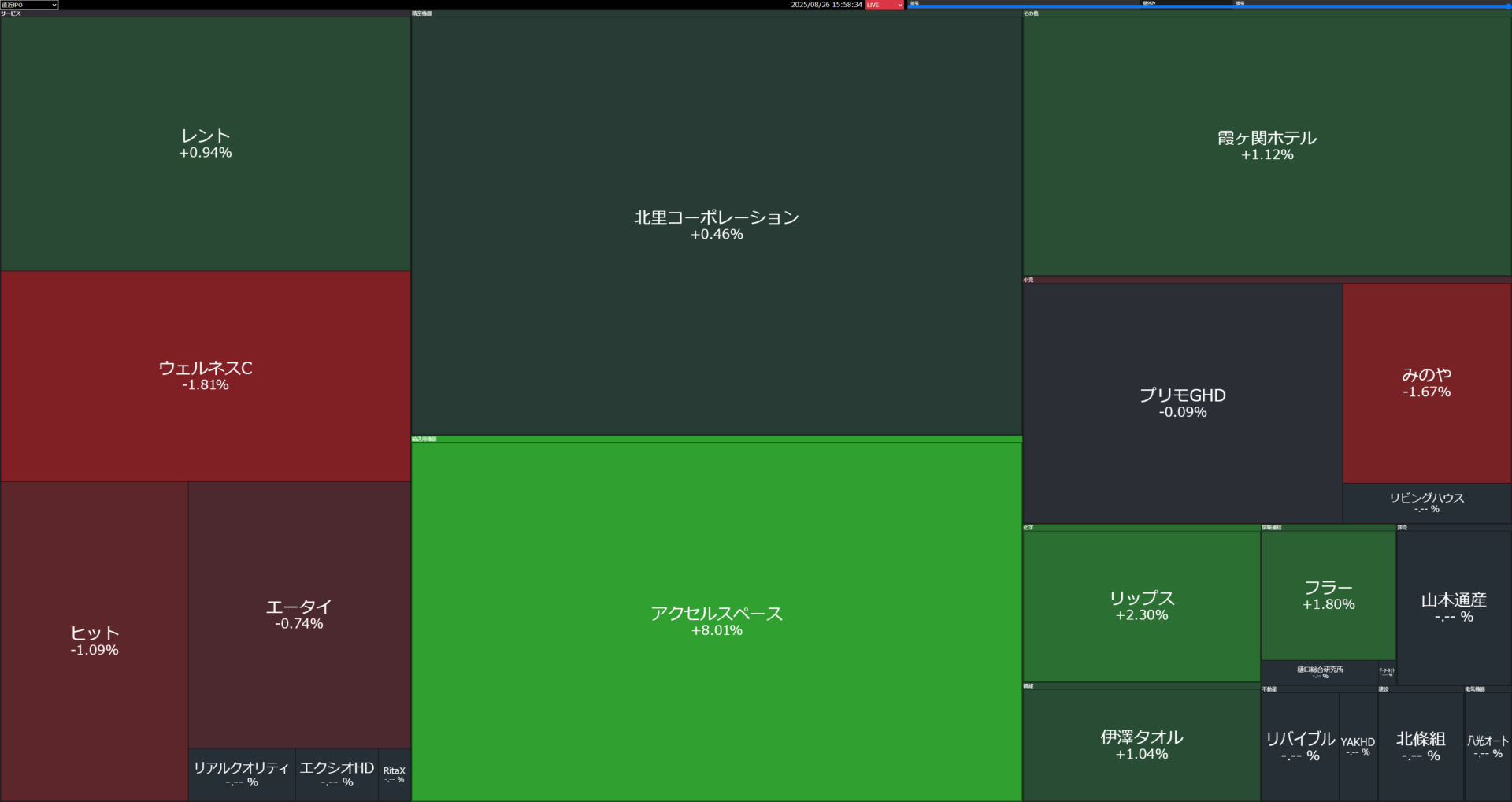Select the エクシオHD stock tile
This screenshot has width=1512, height=802.
click(337, 774)
